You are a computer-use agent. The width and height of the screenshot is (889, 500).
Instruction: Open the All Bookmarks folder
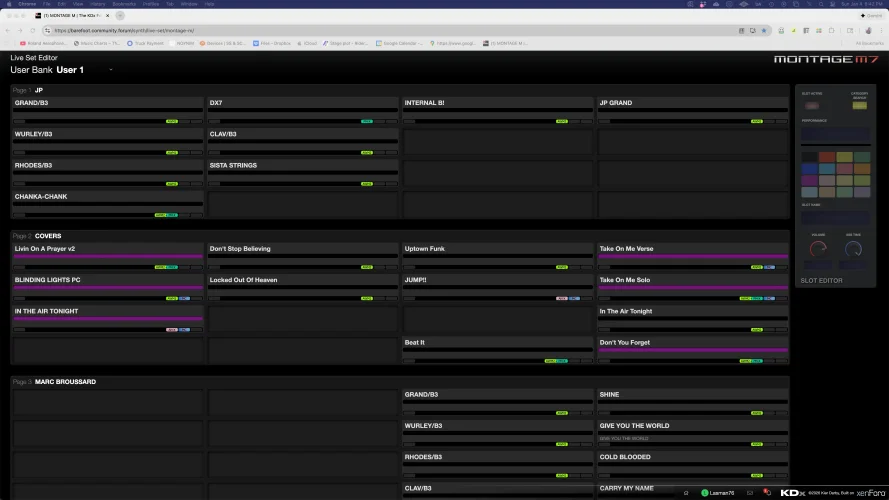[870, 43]
